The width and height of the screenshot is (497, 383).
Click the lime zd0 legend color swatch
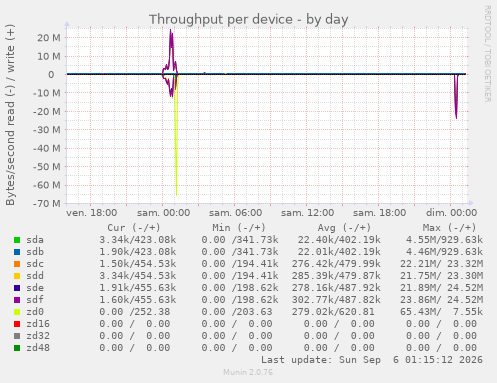pyautogui.click(x=17, y=312)
